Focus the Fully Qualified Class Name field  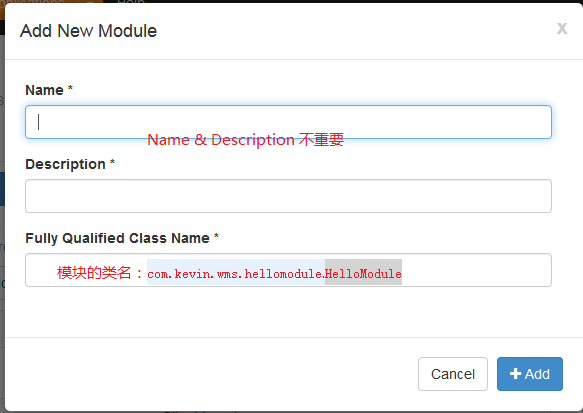tap(288, 270)
